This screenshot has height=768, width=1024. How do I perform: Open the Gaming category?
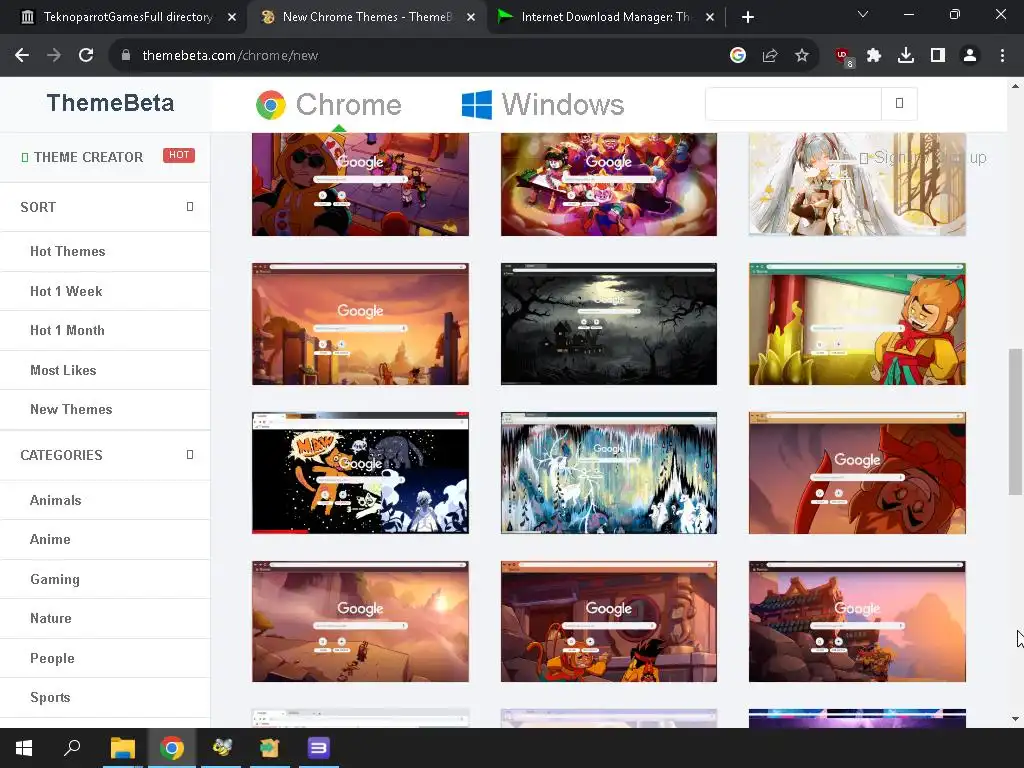pyautogui.click(x=55, y=579)
